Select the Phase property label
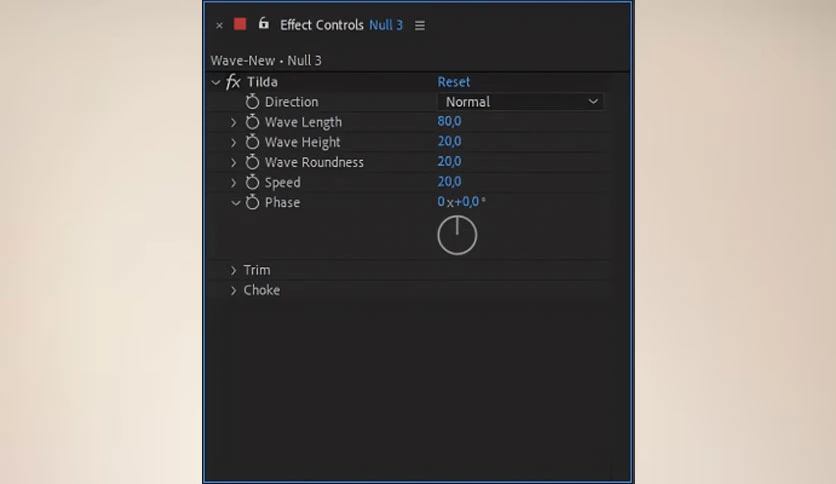Screen dimensions: 836x484 (x=282, y=203)
